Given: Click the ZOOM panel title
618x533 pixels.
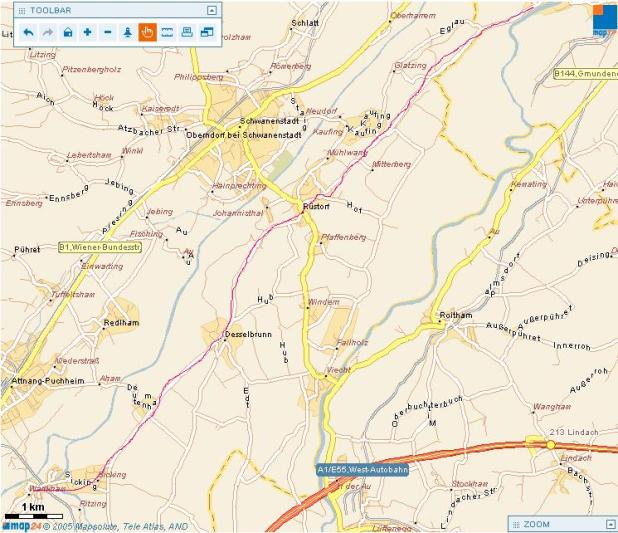Looking at the screenshot, I should click(536, 523).
